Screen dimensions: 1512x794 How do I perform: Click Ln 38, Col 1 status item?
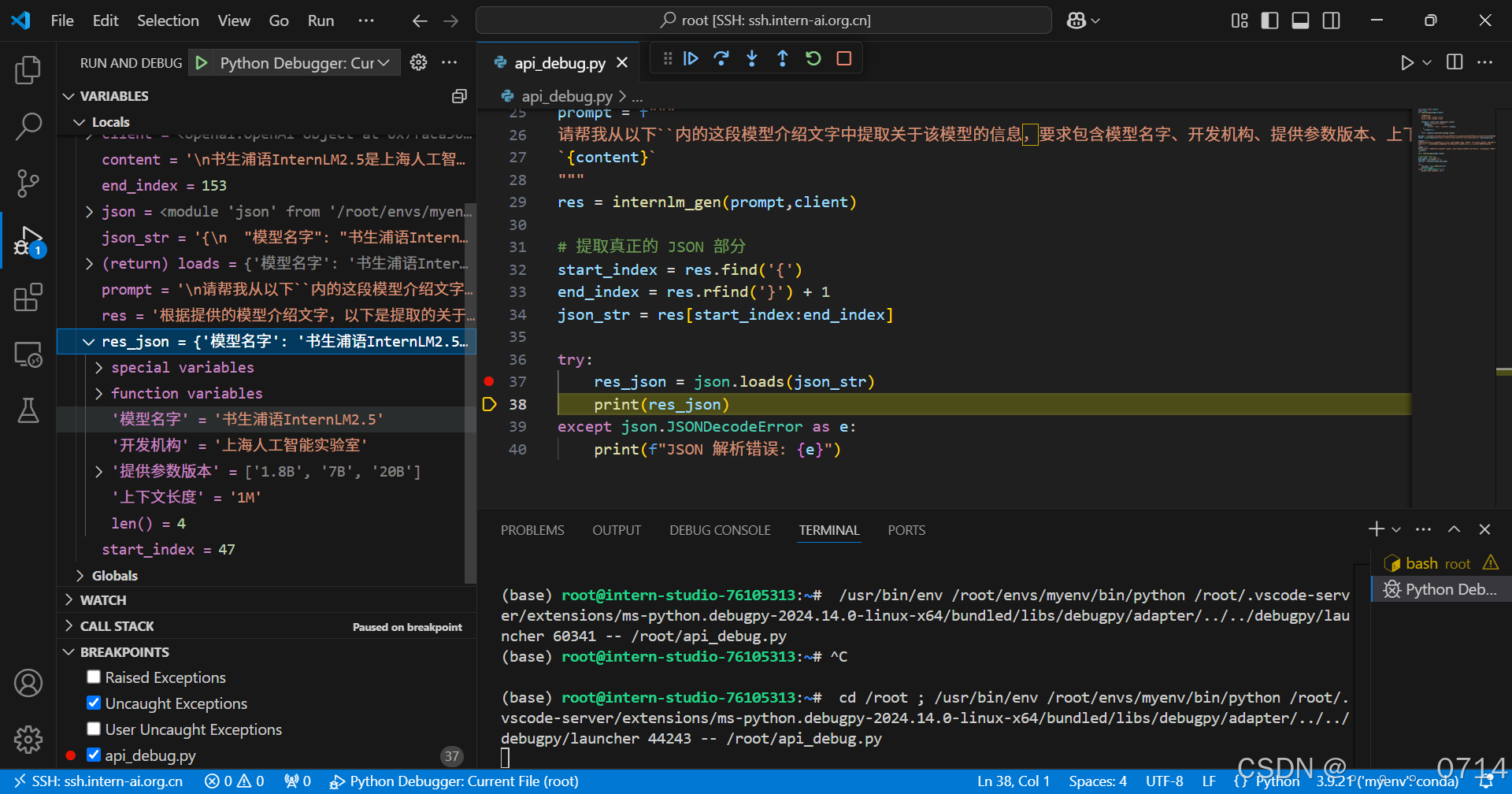point(1014,781)
